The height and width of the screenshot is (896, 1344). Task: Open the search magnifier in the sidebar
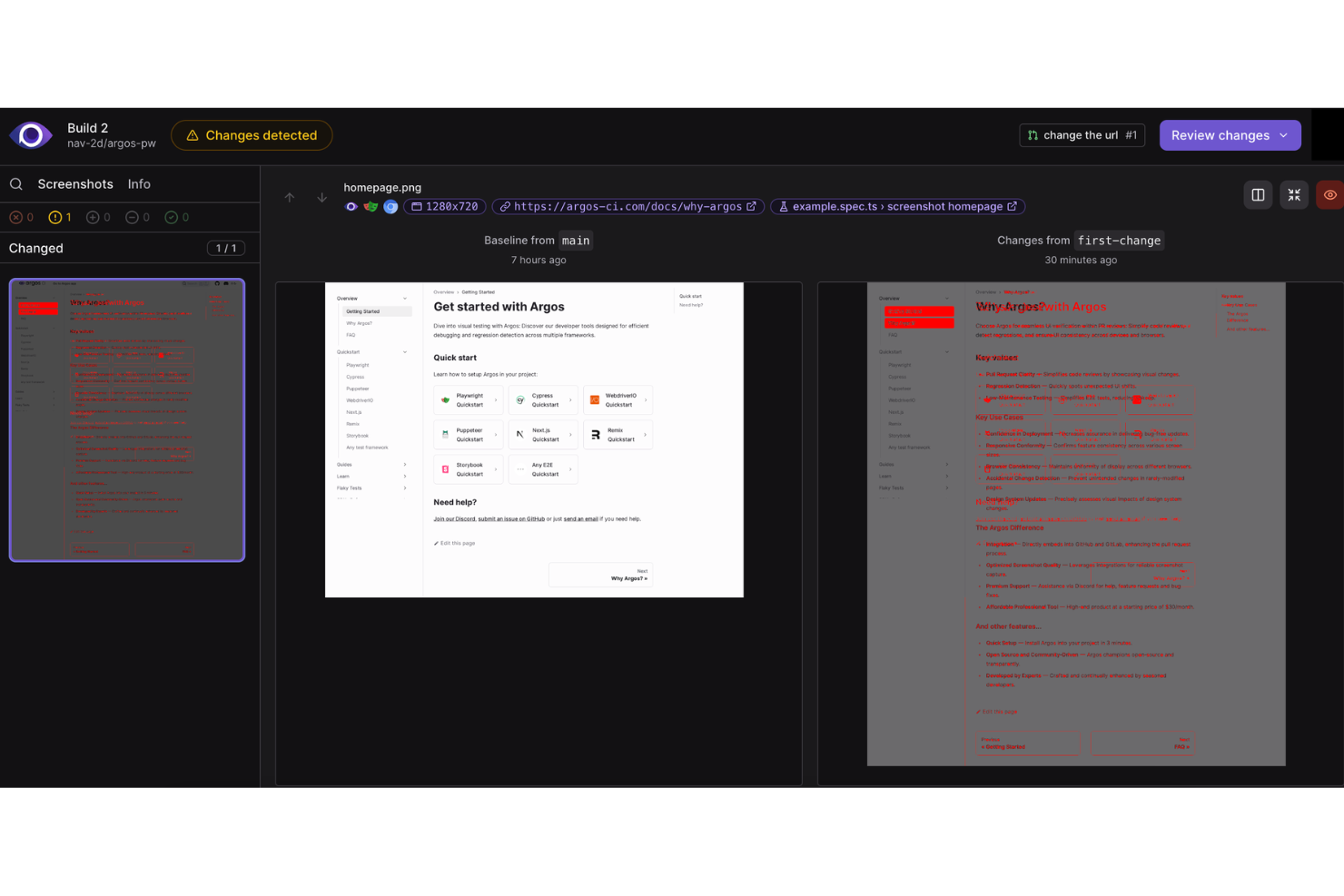pos(16,184)
